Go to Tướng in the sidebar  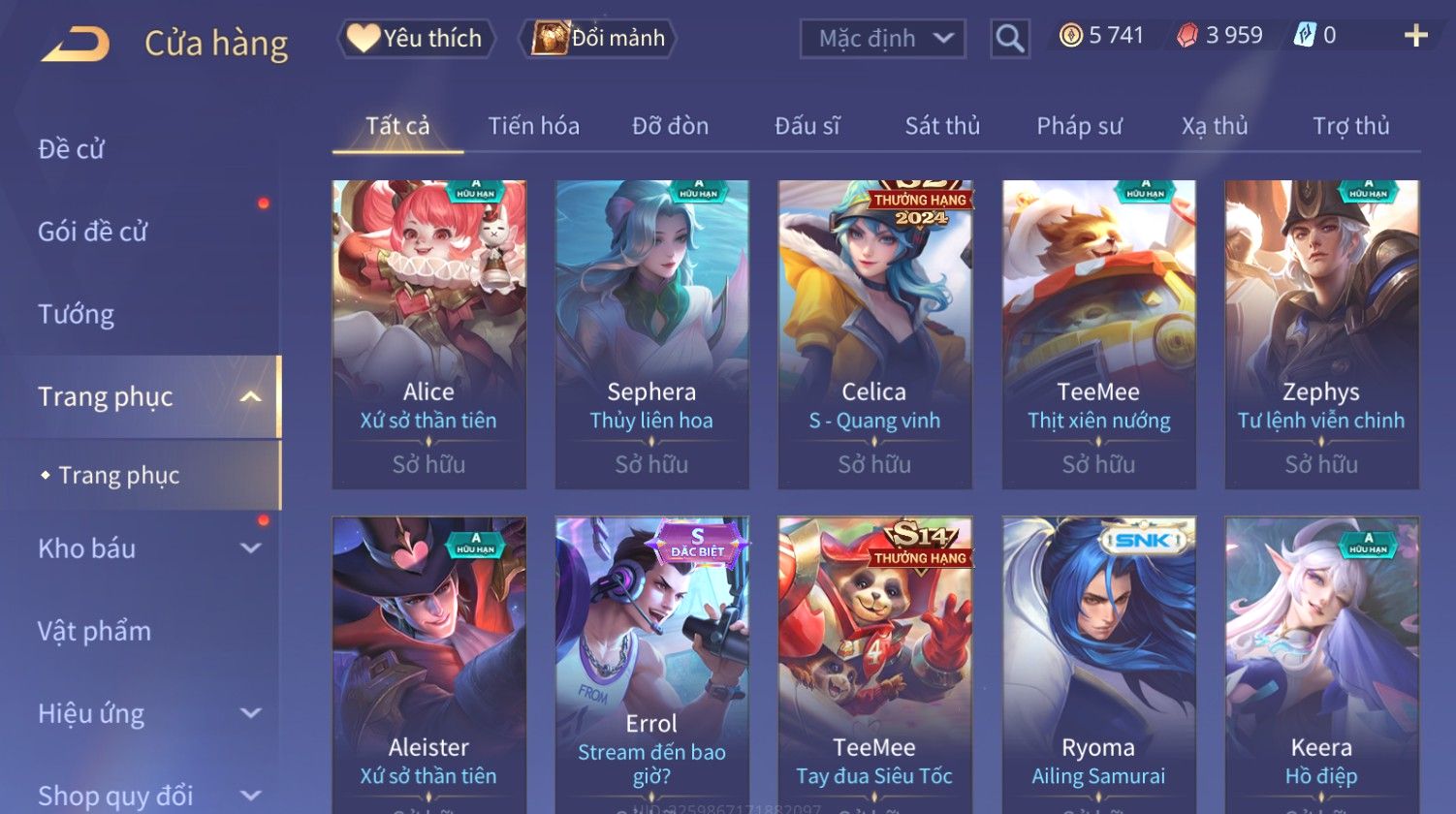pos(77,315)
